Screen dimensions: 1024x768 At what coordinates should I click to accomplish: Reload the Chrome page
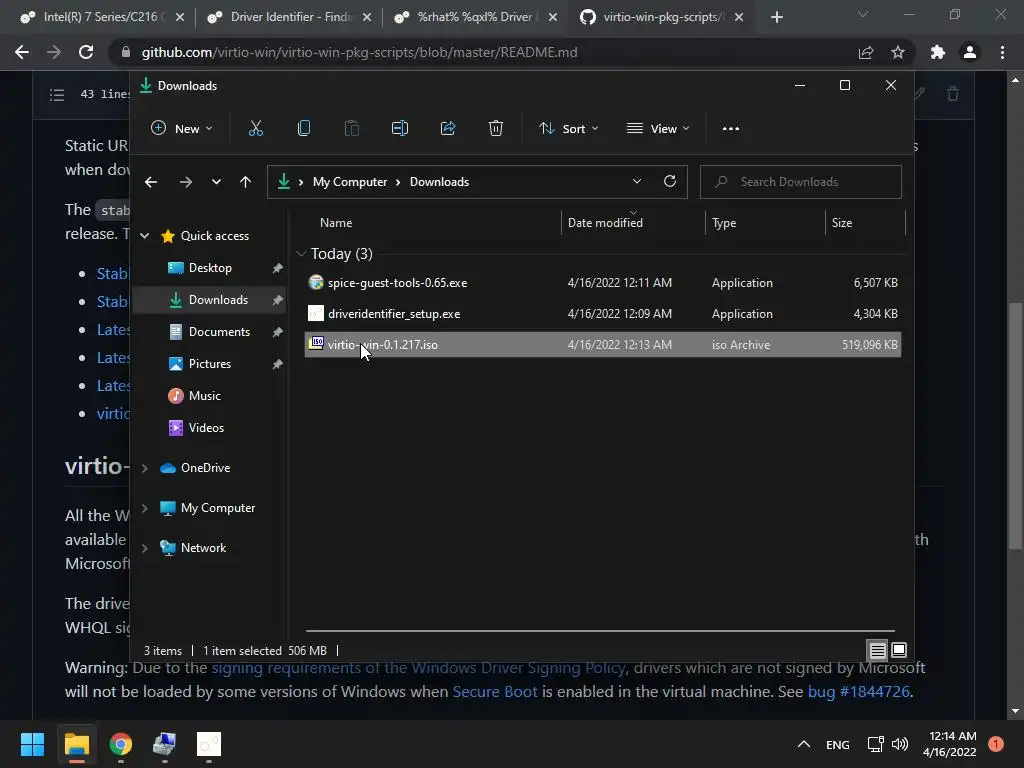(86, 52)
